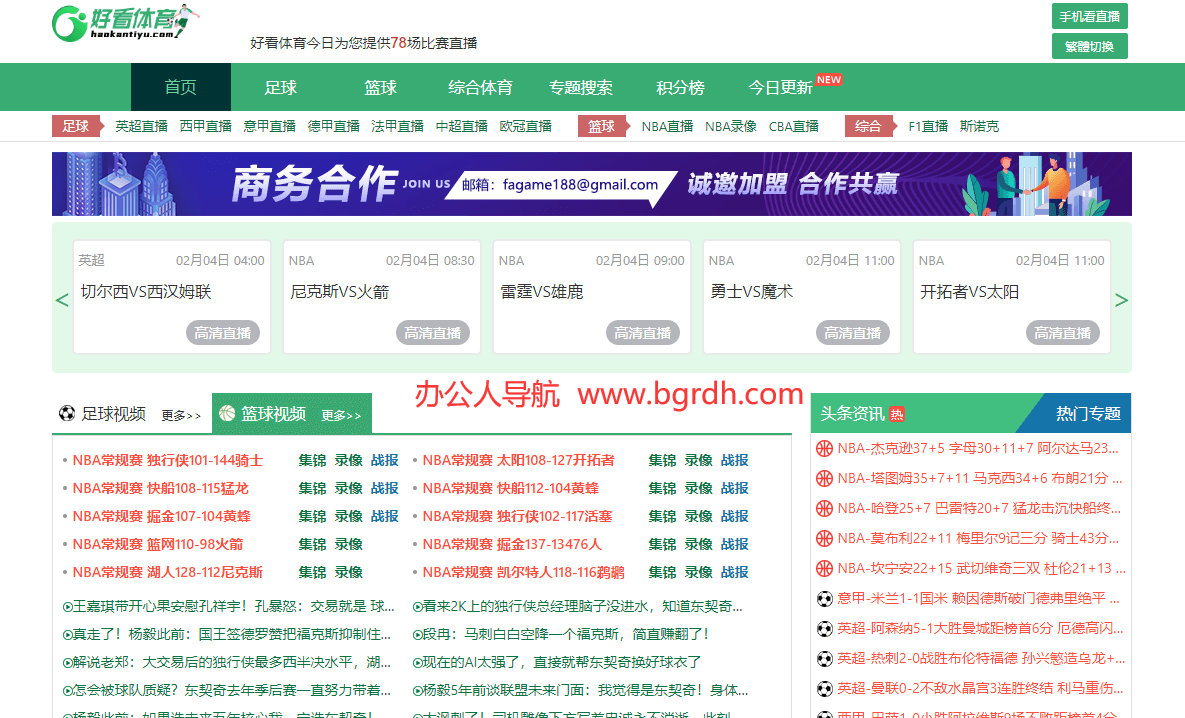Click the 手机看直播 button

[x=1090, y=17]
